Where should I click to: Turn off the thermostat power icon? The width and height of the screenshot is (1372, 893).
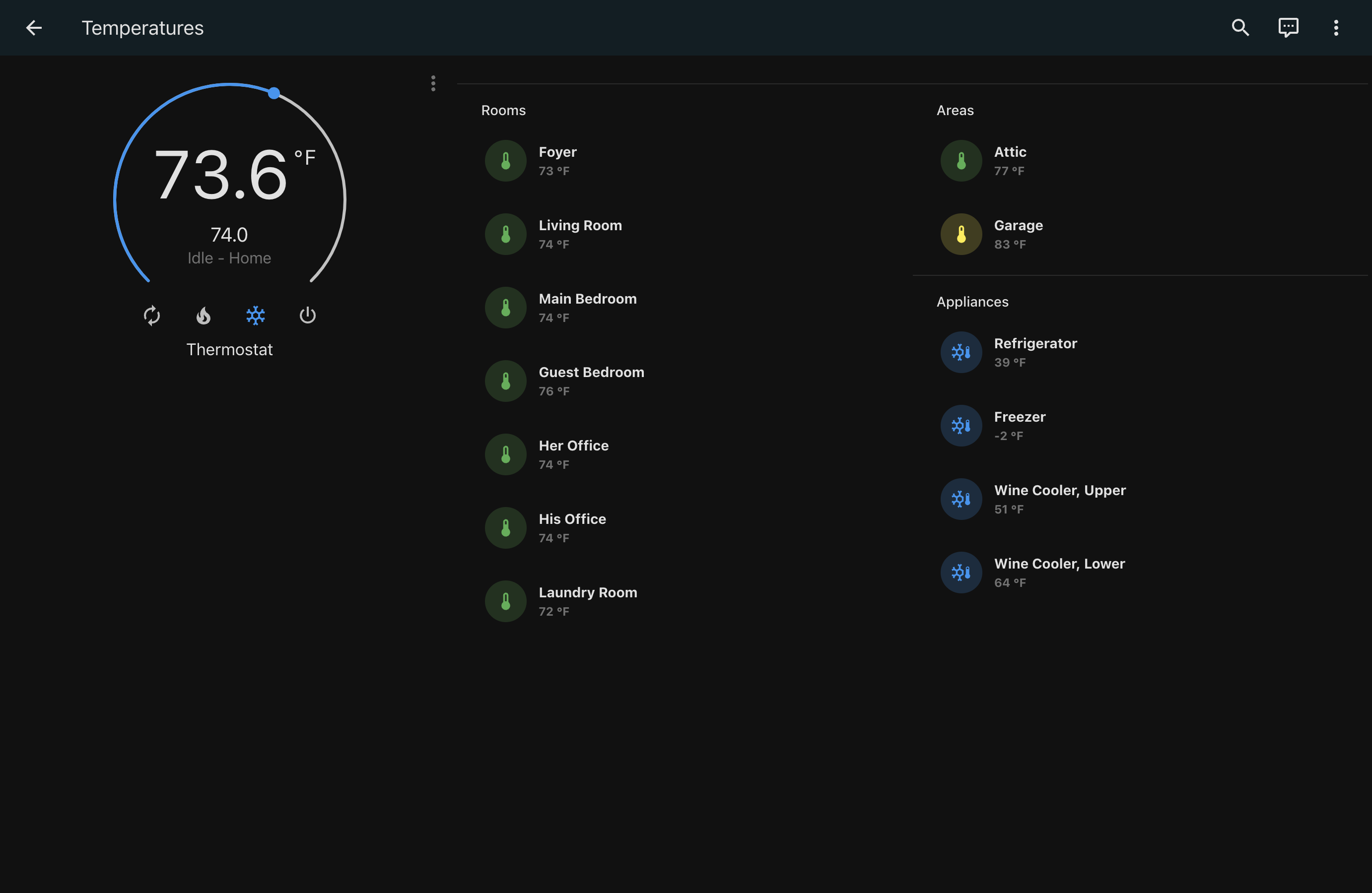pos(307,315)
